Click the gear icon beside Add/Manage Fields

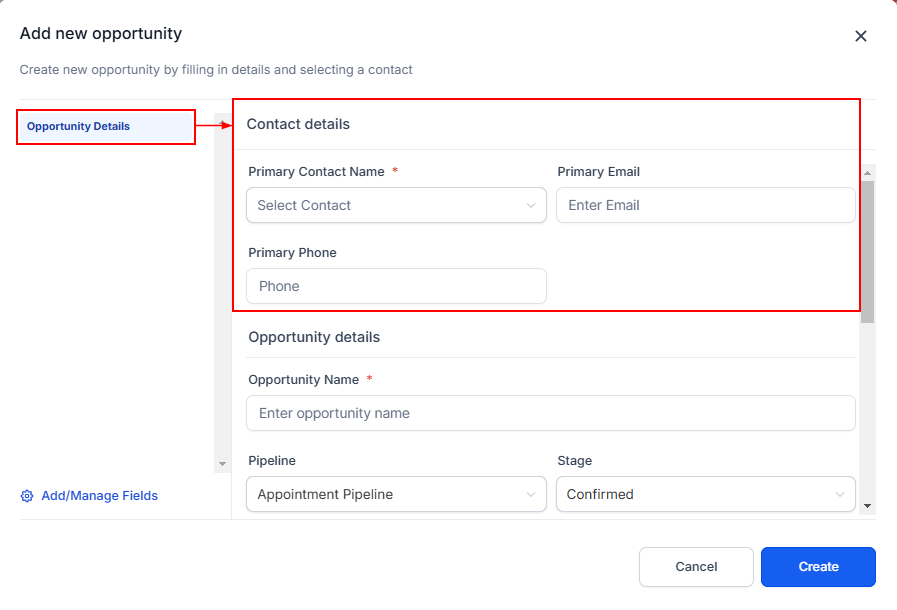pyautogui.click(x=27, y=496)
